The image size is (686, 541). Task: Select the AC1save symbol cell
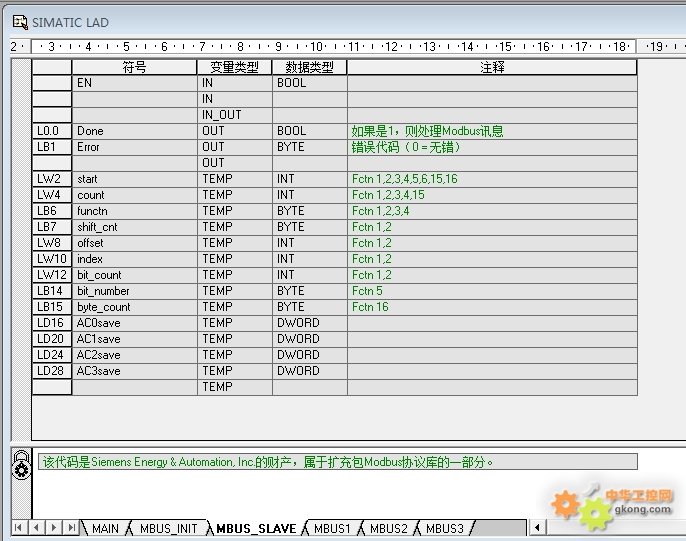tap(134, 339)
